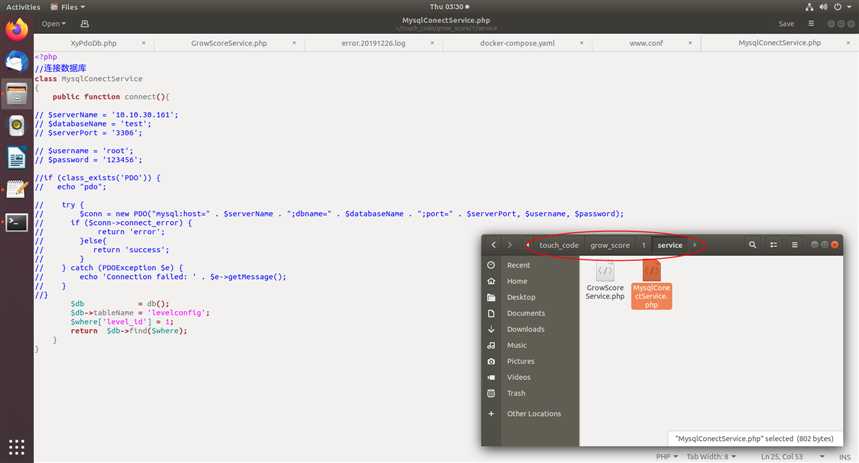Toggle list/grid view in Files window
This screenshot has width=859, height=463.
[x=774, y=245]
